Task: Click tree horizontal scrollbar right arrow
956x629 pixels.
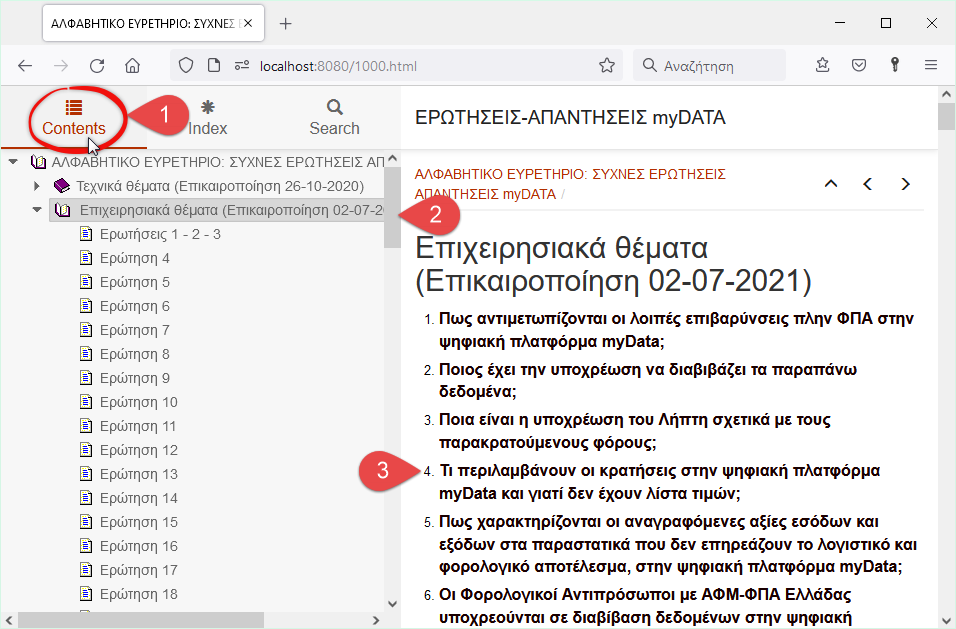Action: (x=376, y=620)
